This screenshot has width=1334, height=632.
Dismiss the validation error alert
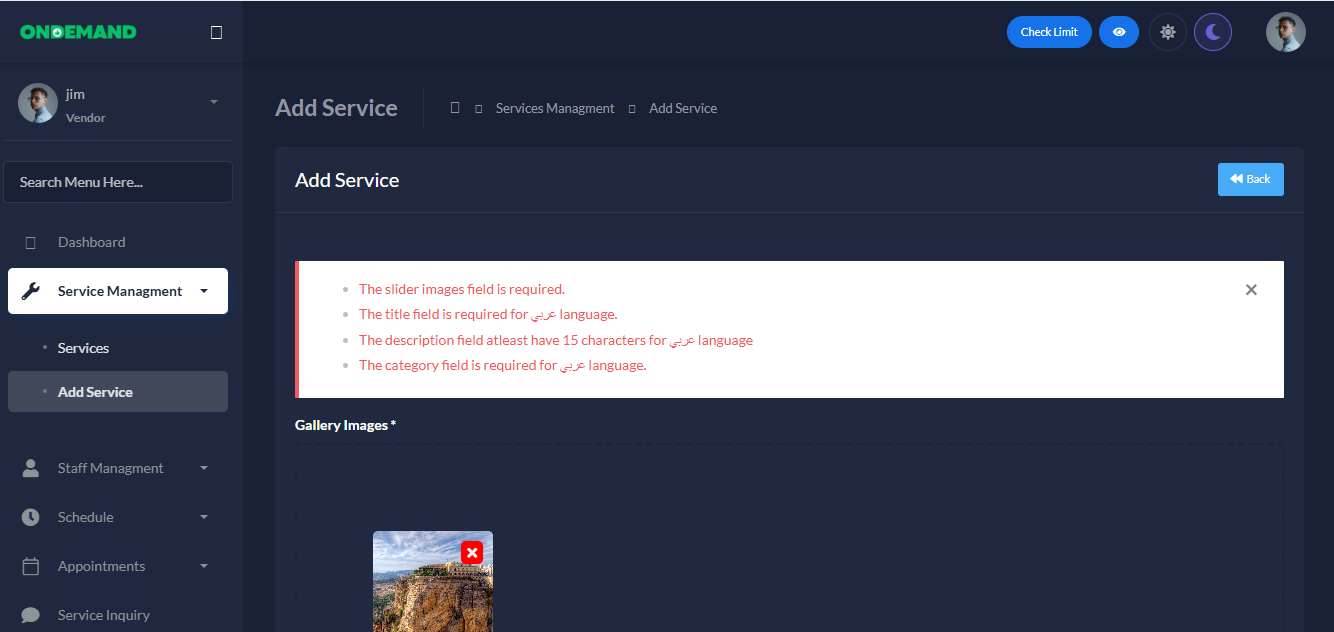[x=1251, y=290]
